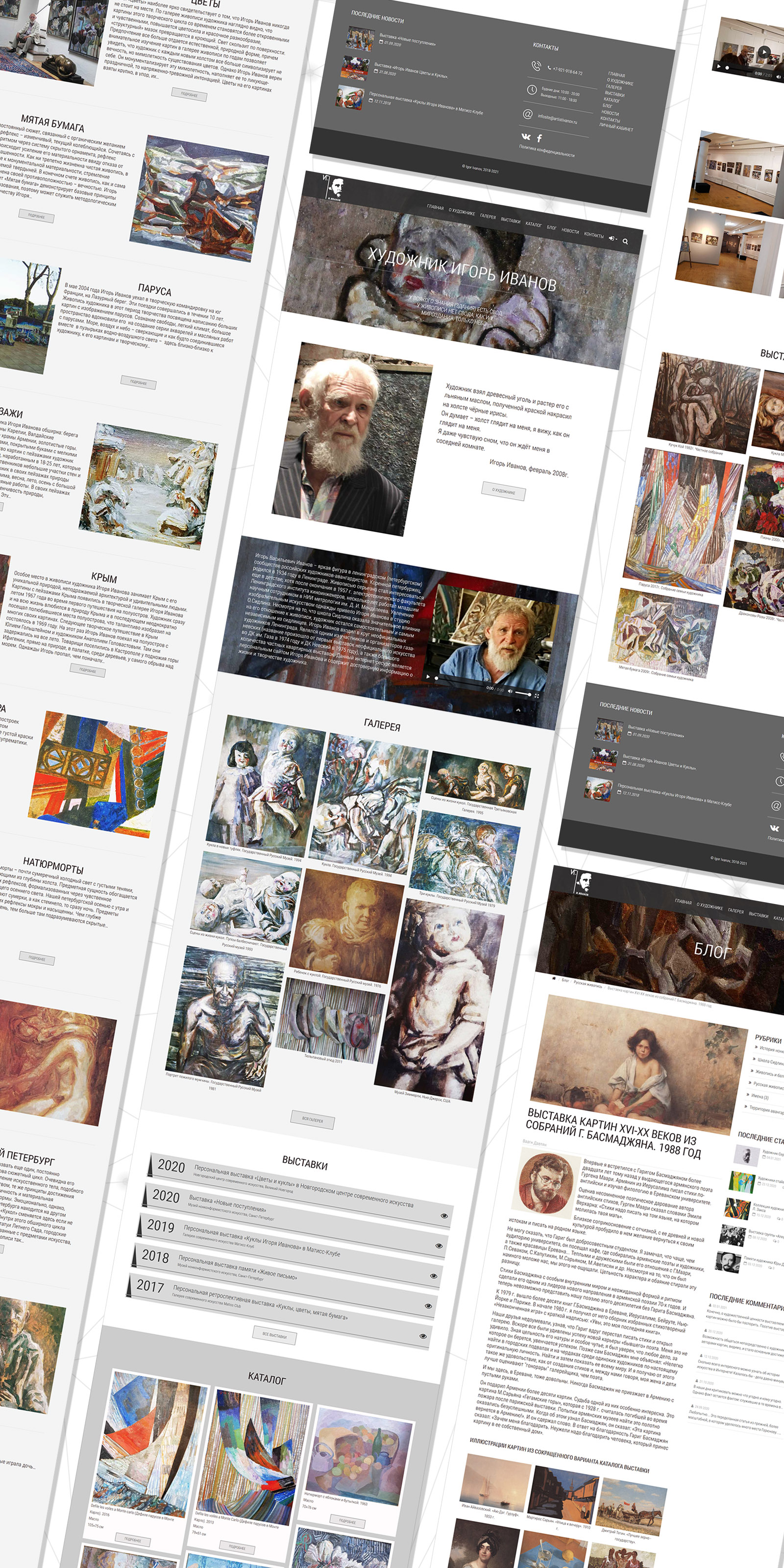Click ПОДРОБНЕЕ under the НАТЮРМОРТЫ text

[37, 958]
